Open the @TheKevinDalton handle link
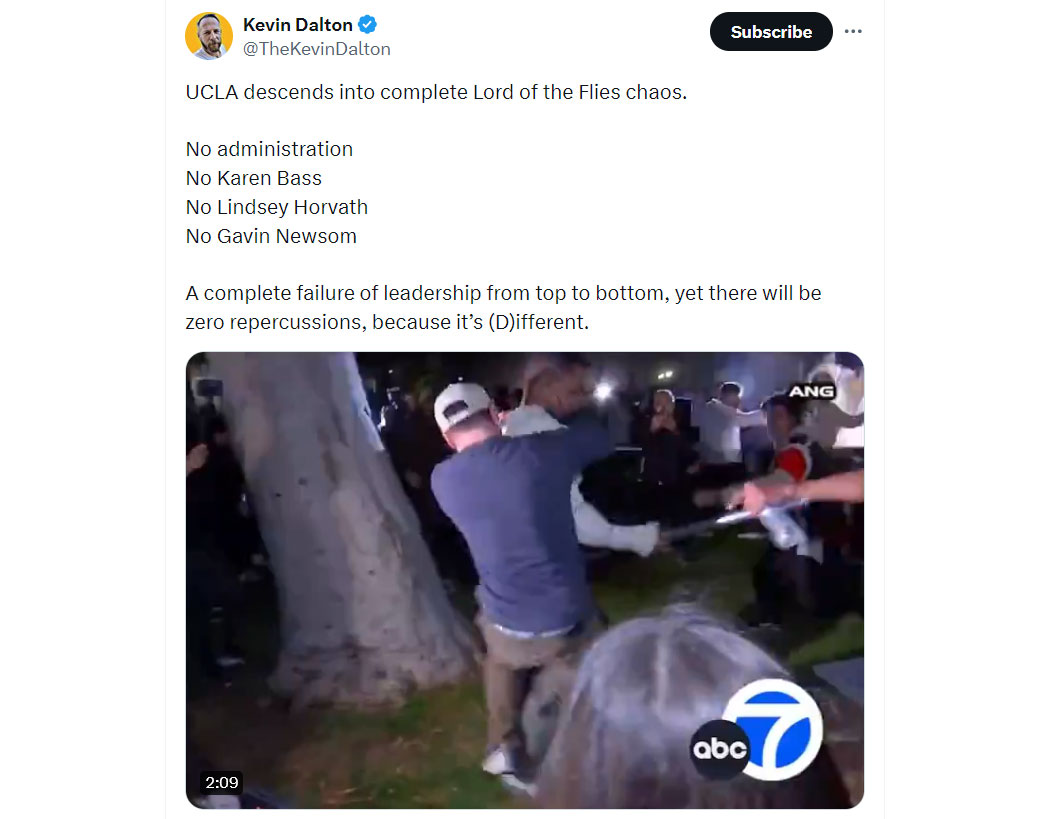Viewport: 1050px width, 819px height. pos(317,49)
